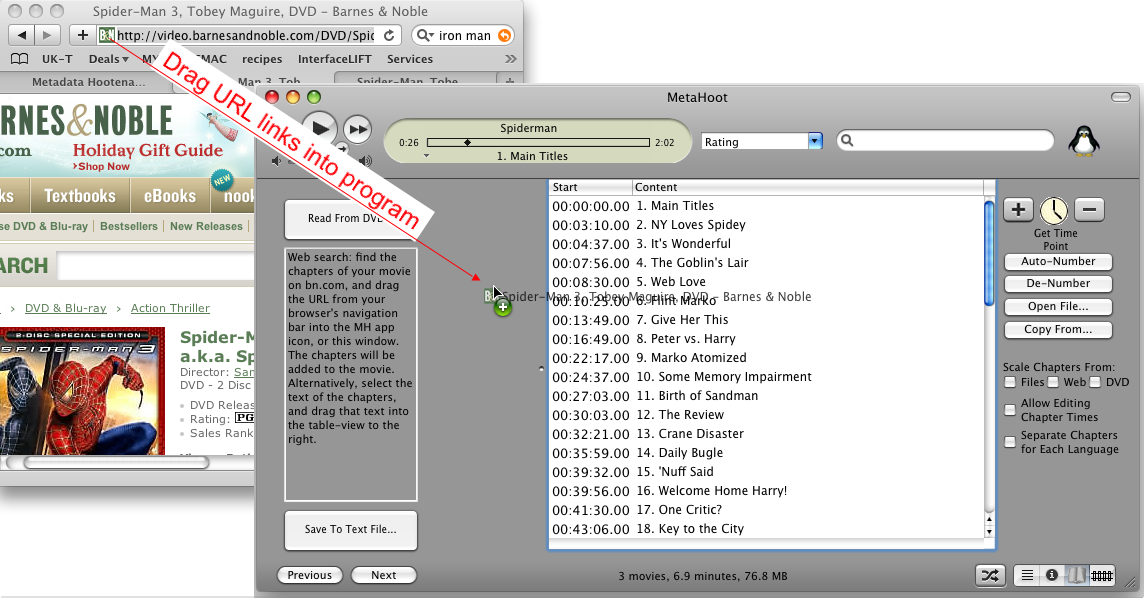The height and width of the screenshot is (599, 1144).
Task: Open the Metadata Hootenanny browser tab
Action: [x=88, y=82]
